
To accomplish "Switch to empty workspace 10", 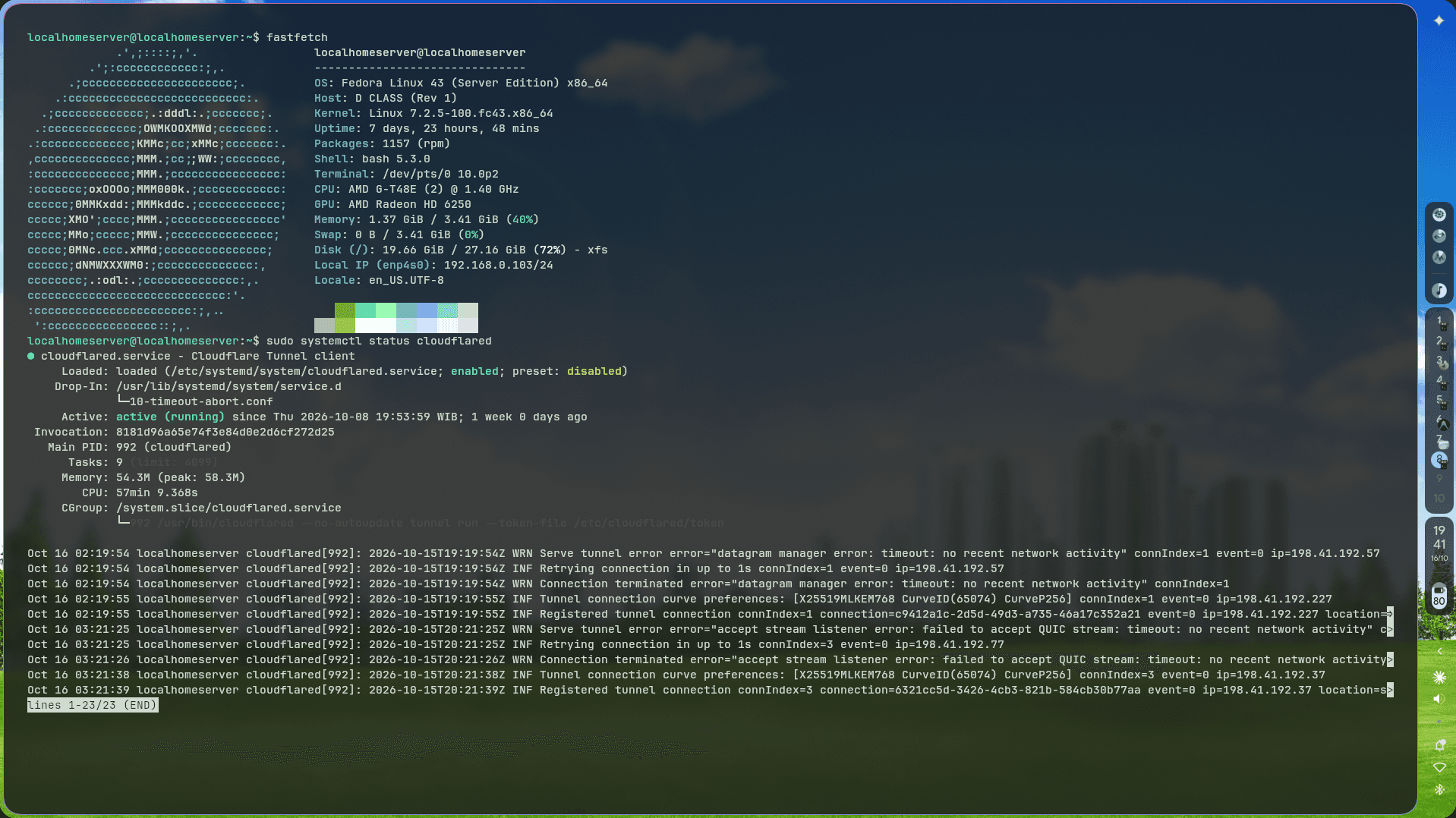I will coord(1439,499).
